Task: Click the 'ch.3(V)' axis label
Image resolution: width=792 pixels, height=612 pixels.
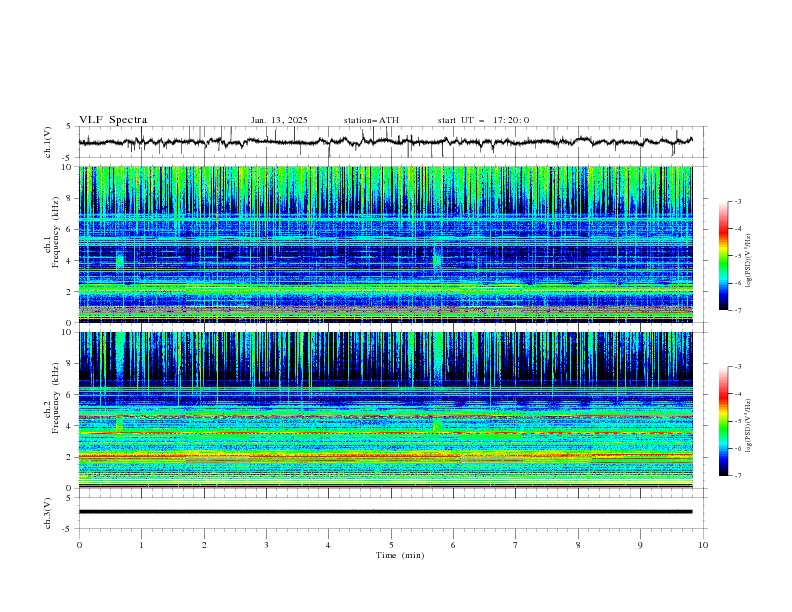Action: [48, 513]
